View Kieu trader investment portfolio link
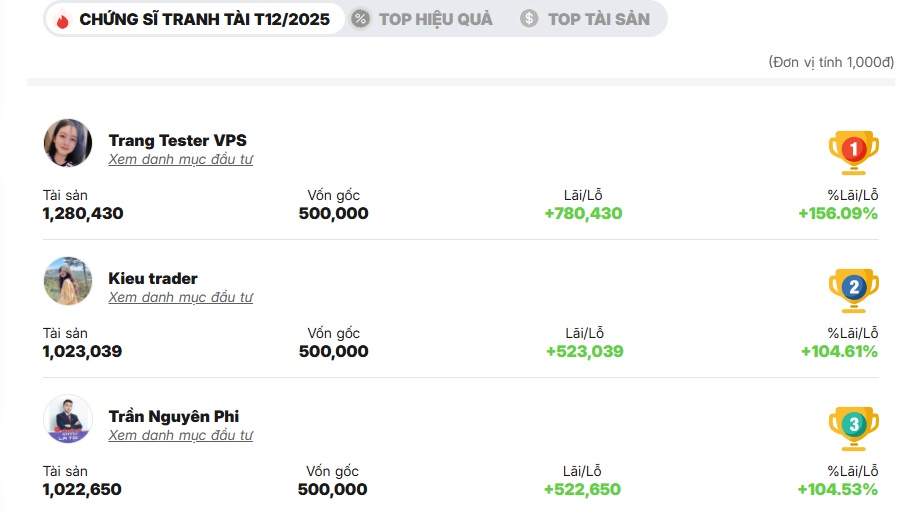This screenshot has height=514, width=917. click(180, 297)
